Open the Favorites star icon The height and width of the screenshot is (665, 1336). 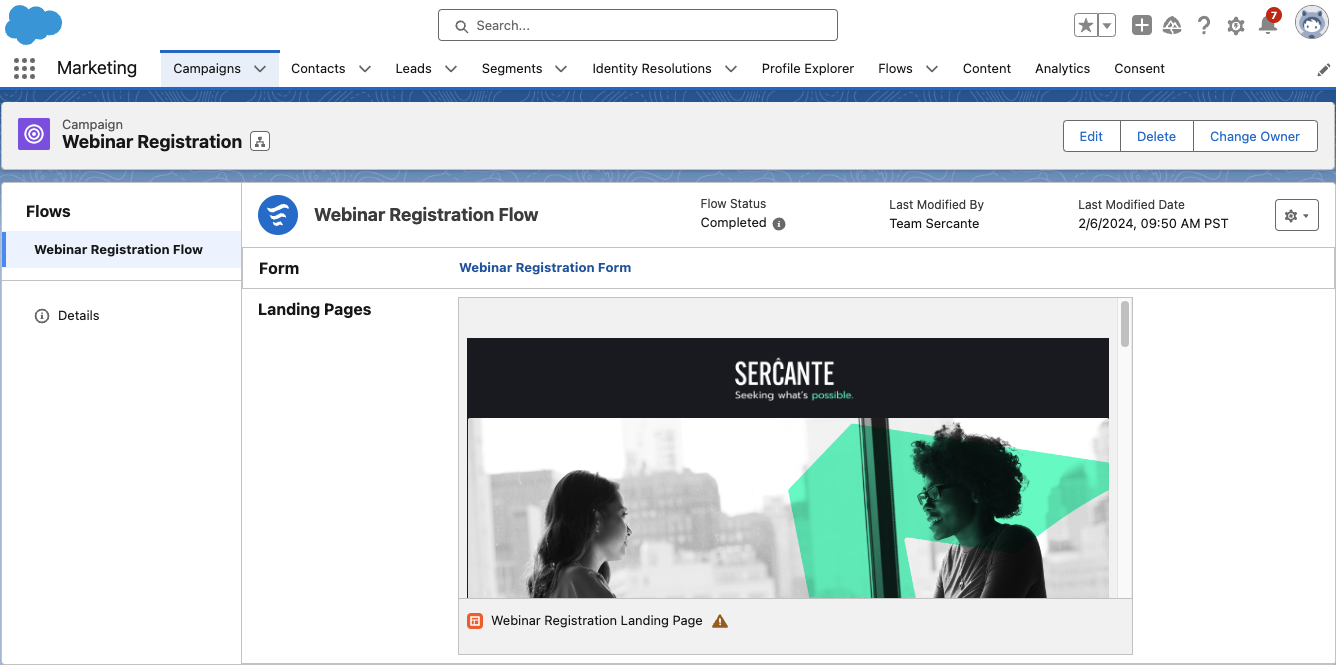[x=1085, y=26]
